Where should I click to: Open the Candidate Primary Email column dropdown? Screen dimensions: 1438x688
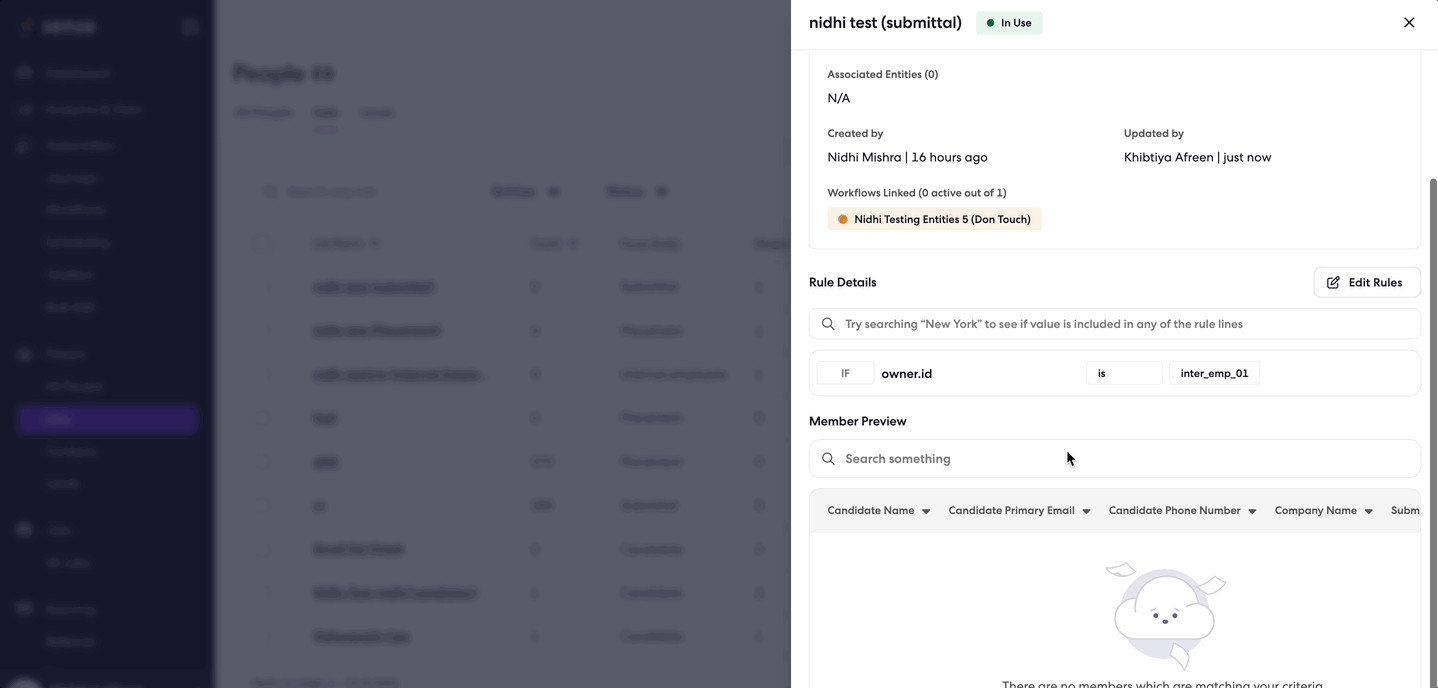click(x=1086, y=511)
